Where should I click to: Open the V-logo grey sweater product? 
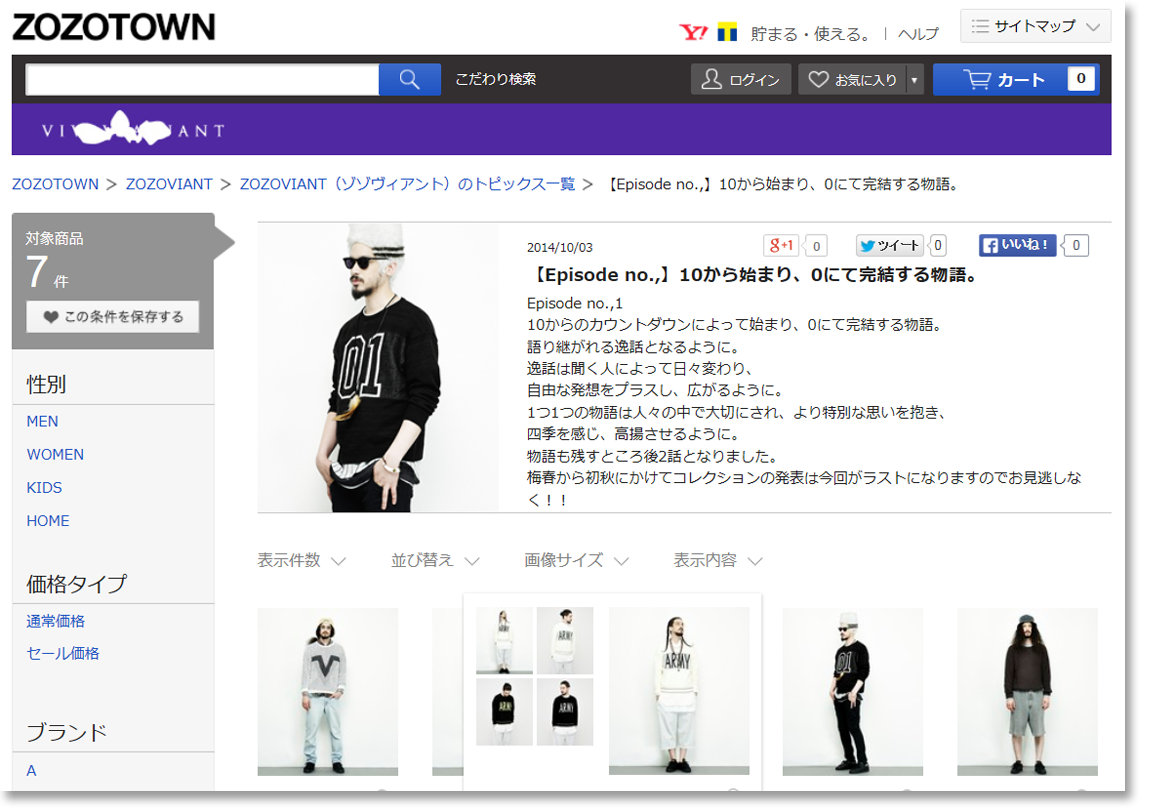[328, 692]
